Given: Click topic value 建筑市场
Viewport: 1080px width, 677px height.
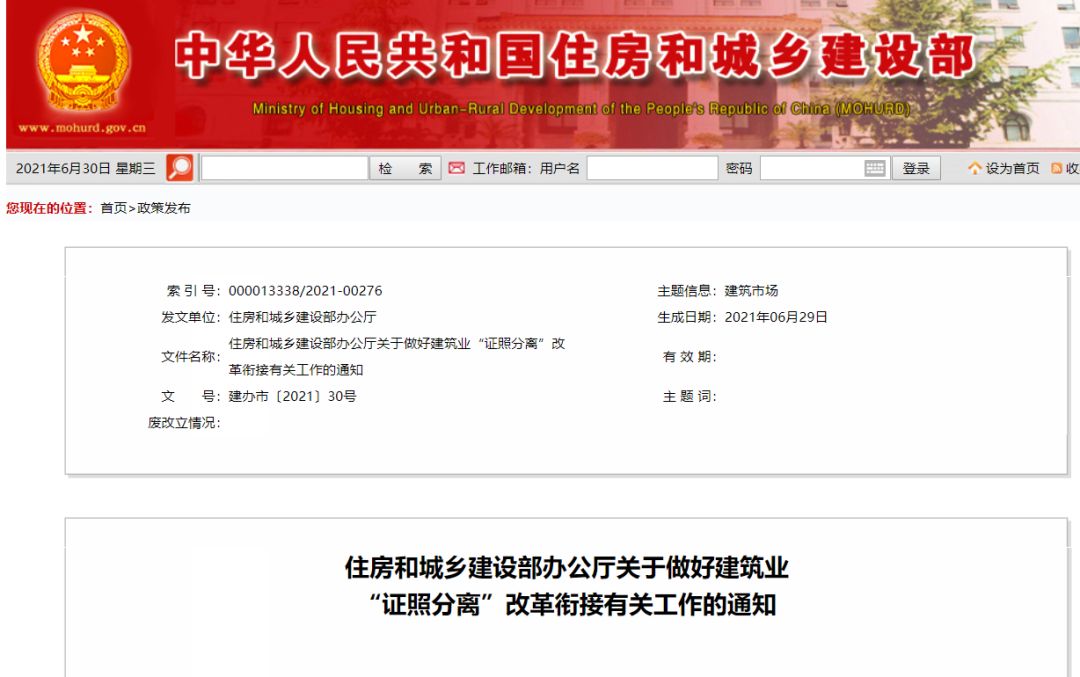Looking at the screenshot, I should (x=751, y=291).
